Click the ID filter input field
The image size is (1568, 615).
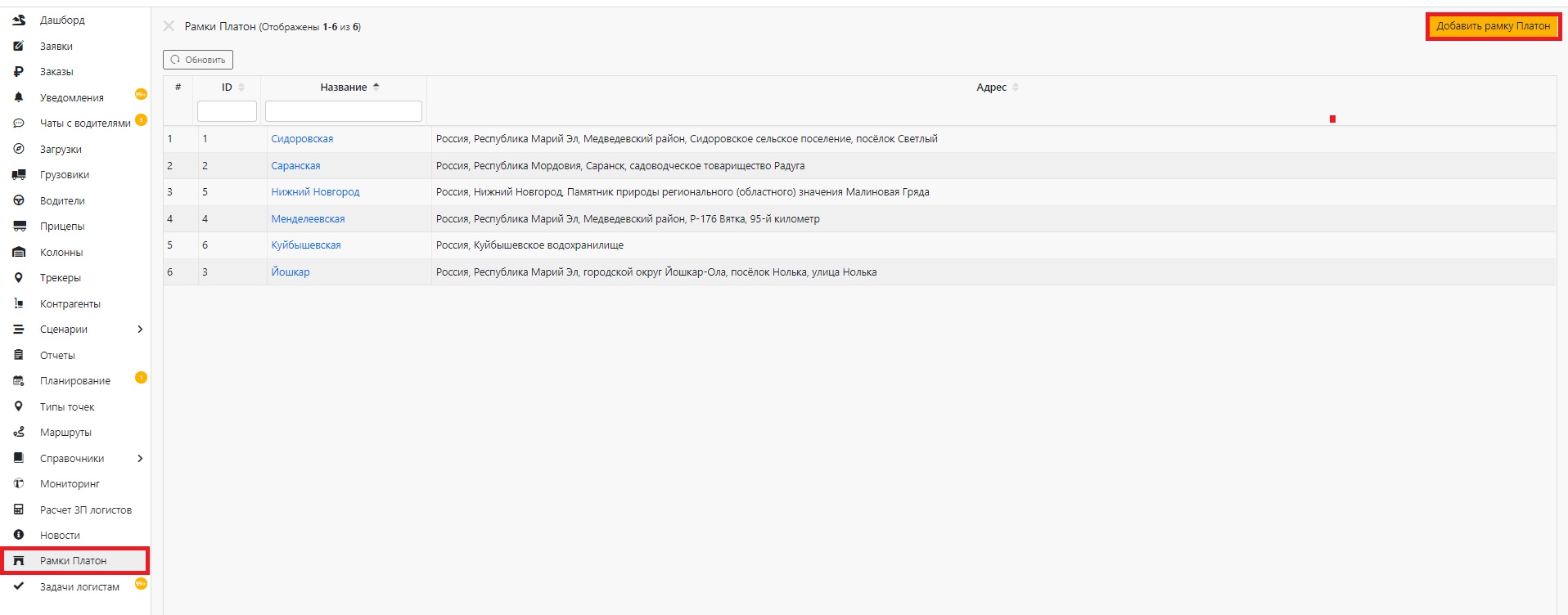tap(227, 111)
